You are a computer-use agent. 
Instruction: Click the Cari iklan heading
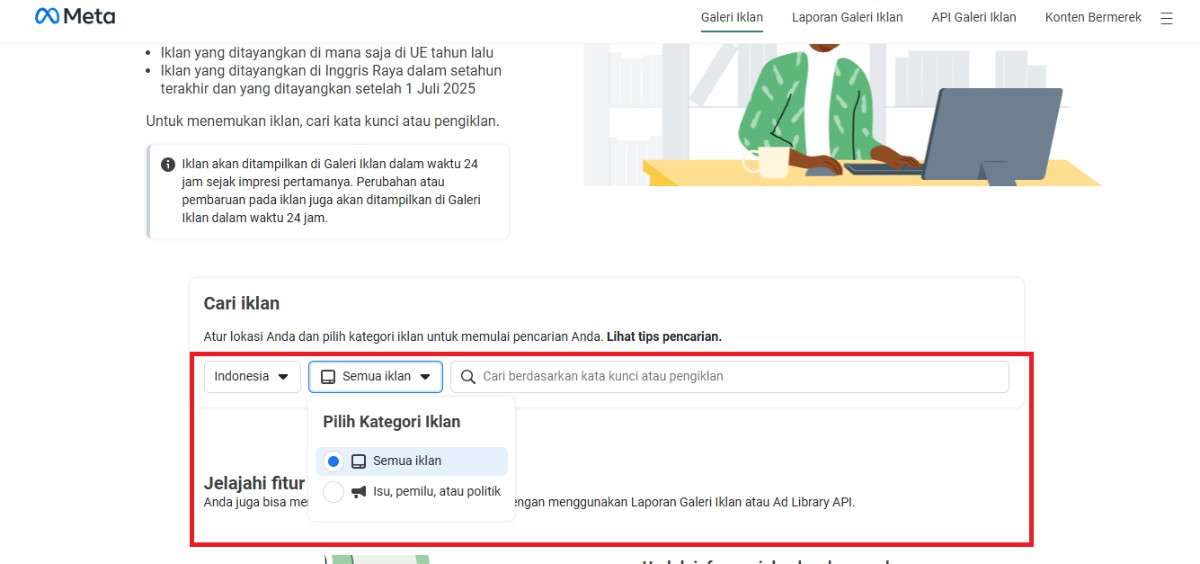(x=242, y=303)
